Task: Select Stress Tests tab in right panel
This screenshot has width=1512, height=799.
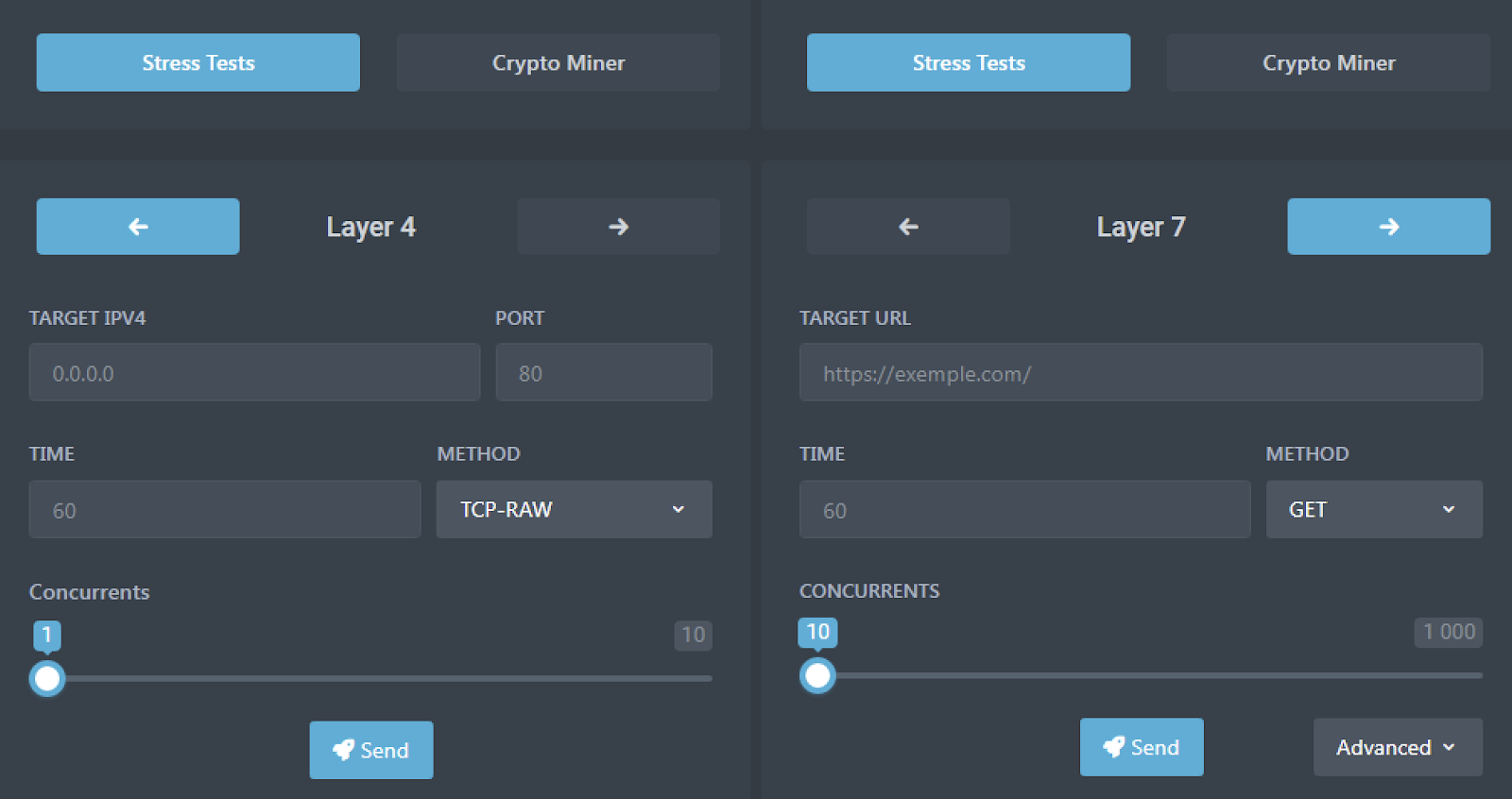Action: (969, 62)
